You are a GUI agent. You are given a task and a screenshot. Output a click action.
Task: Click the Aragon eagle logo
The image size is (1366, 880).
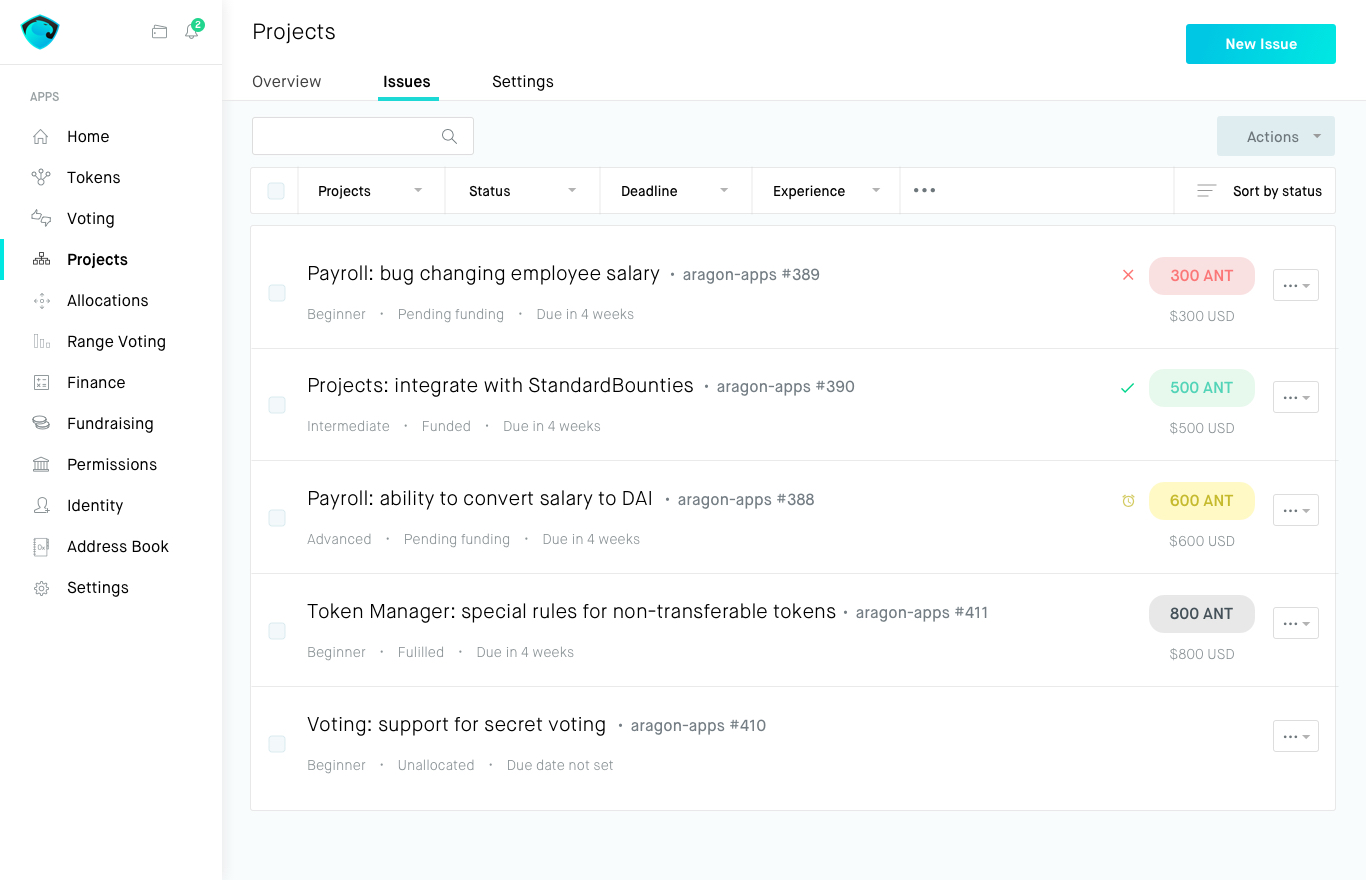(x=40, y=32)
